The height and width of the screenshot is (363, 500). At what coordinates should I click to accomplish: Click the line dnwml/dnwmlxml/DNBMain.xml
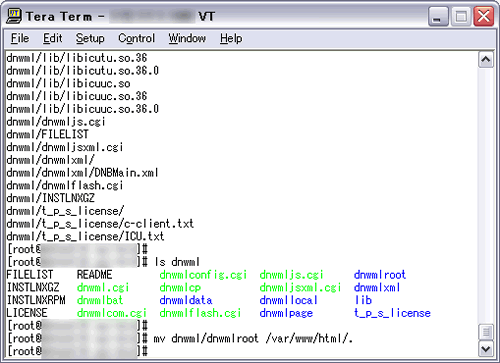point(82,173)
